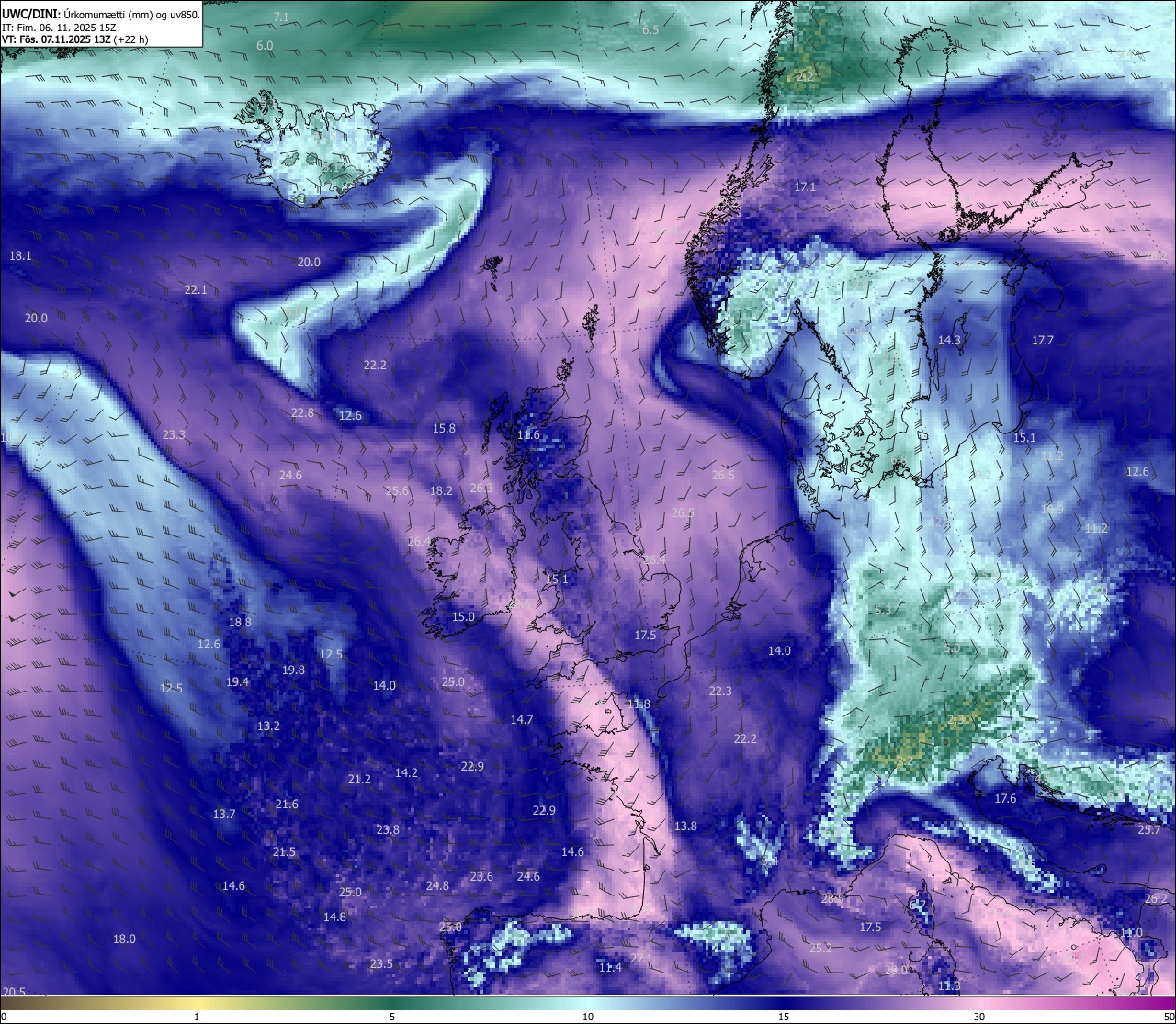Click the 1 tick on color scale
Screen dimensions: 1176x1024
[197, 1017]
